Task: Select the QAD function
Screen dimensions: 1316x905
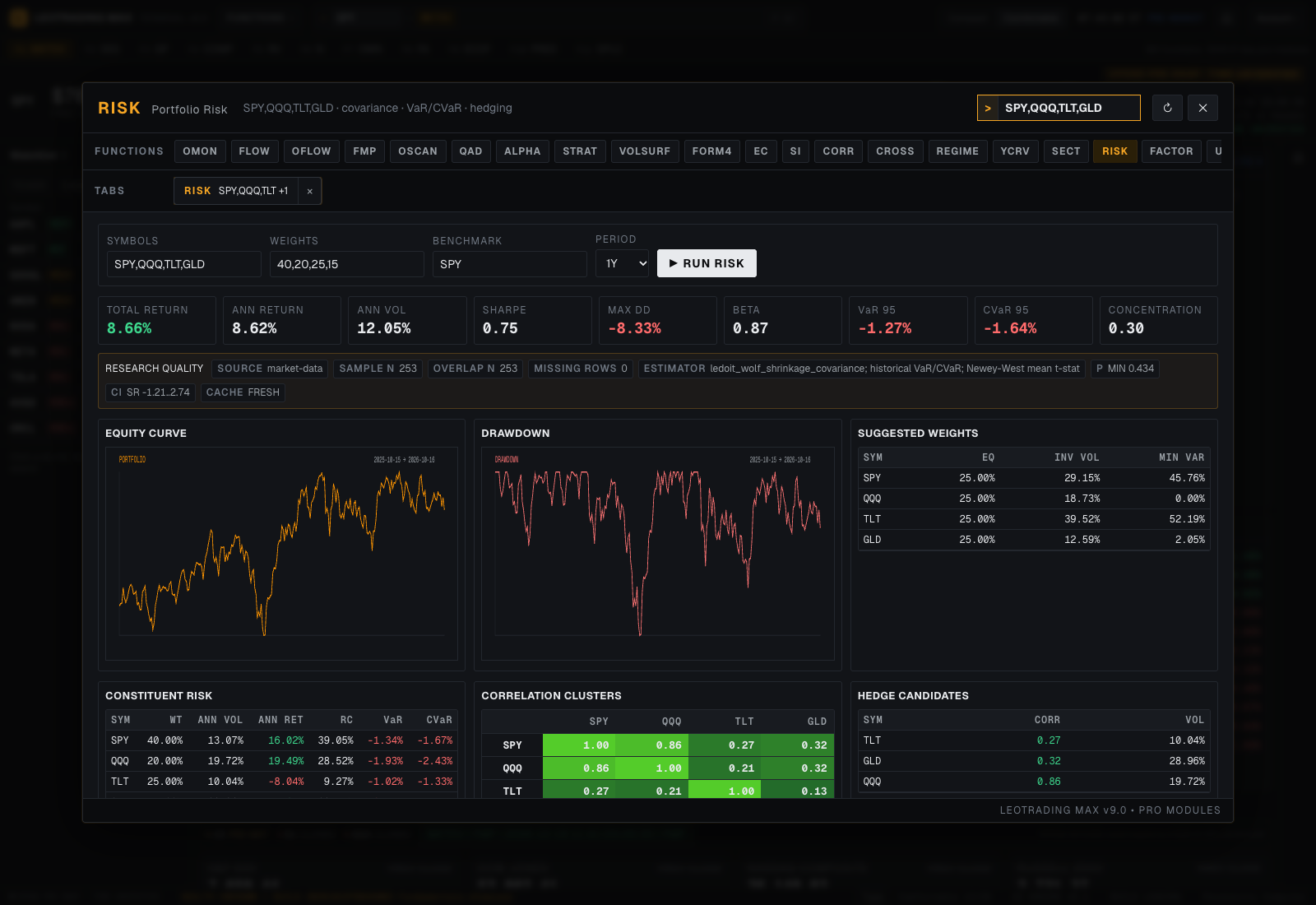Action: click(x=471, y=151)
